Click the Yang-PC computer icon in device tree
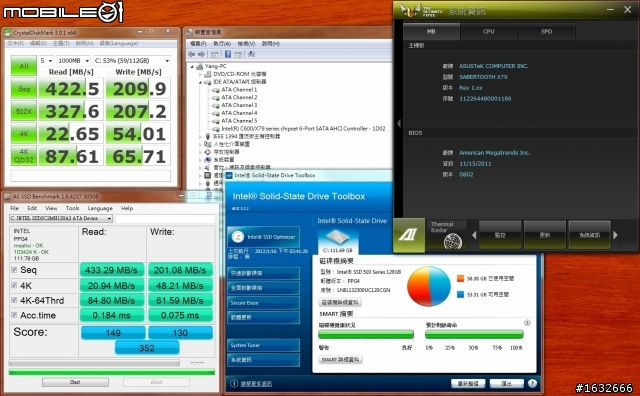Screen dimensions: 640x396 coord(200,66)
